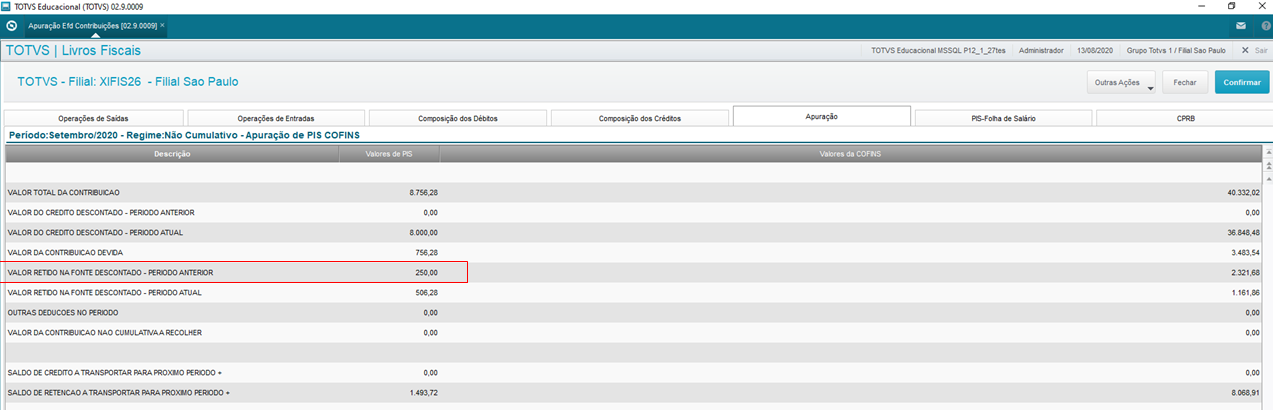Switch to the CPRB tab
Screen dimensions: 1273x410
tap(1184, 118)
